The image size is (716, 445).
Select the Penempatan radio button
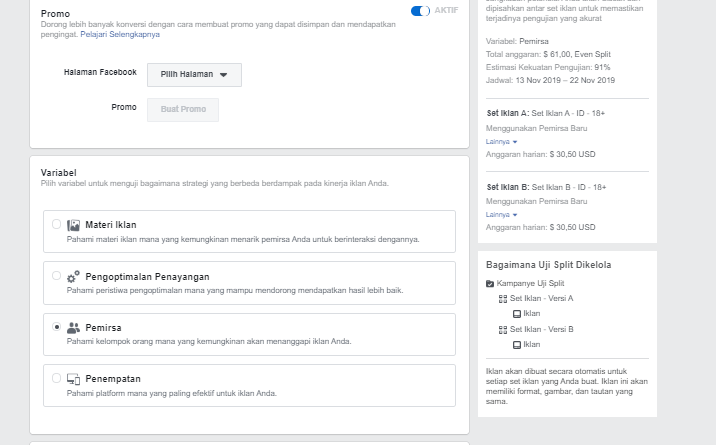pos(56,378)
